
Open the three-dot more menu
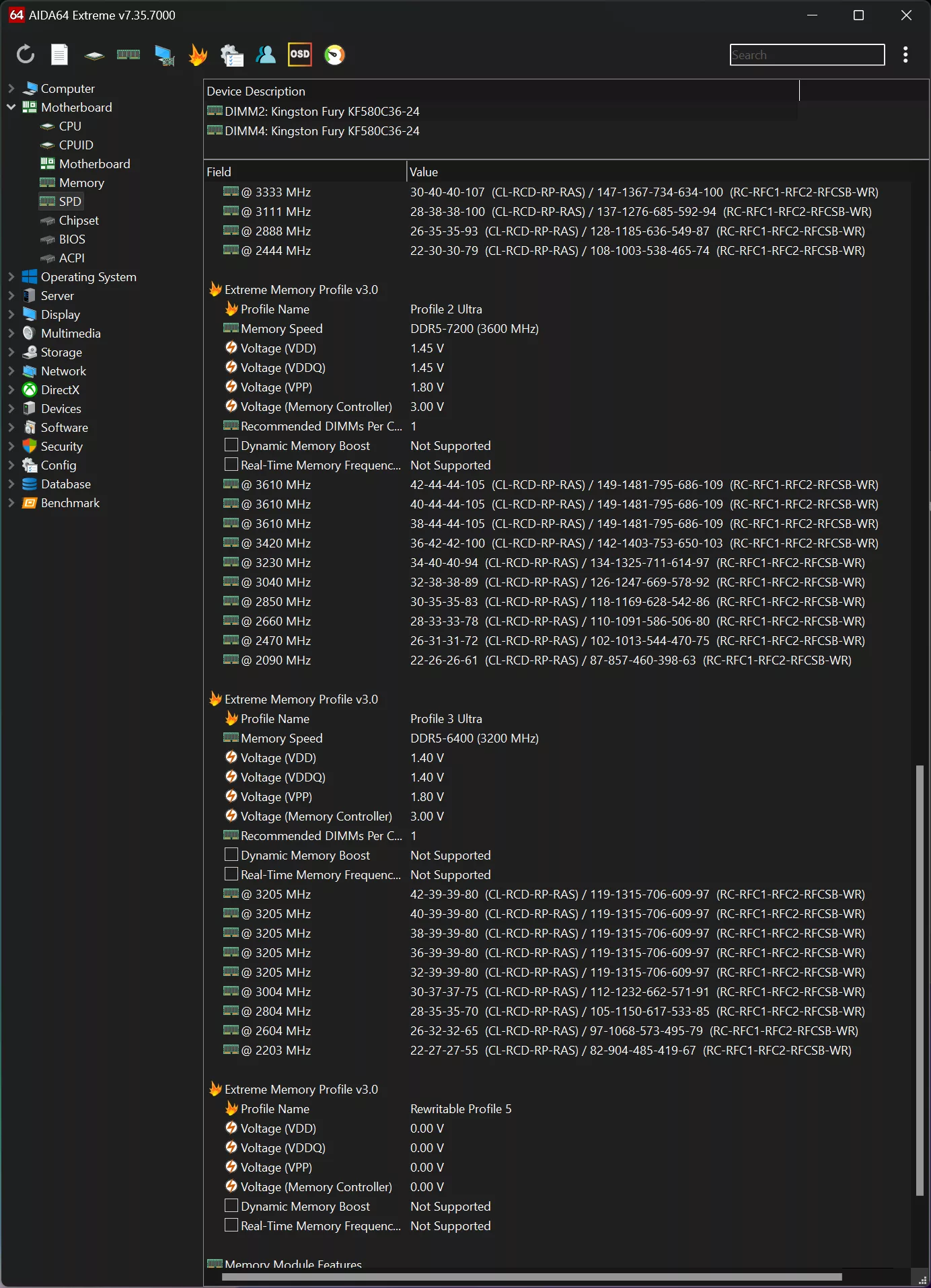click(905, 54)
